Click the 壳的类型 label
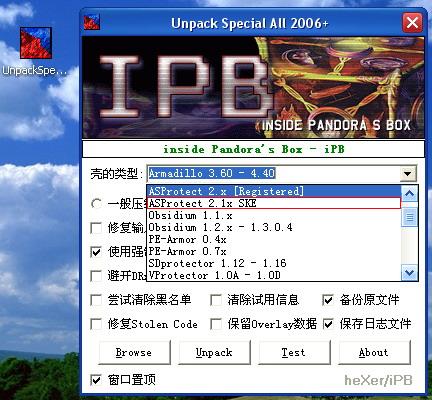 click(x=117, y=174)
